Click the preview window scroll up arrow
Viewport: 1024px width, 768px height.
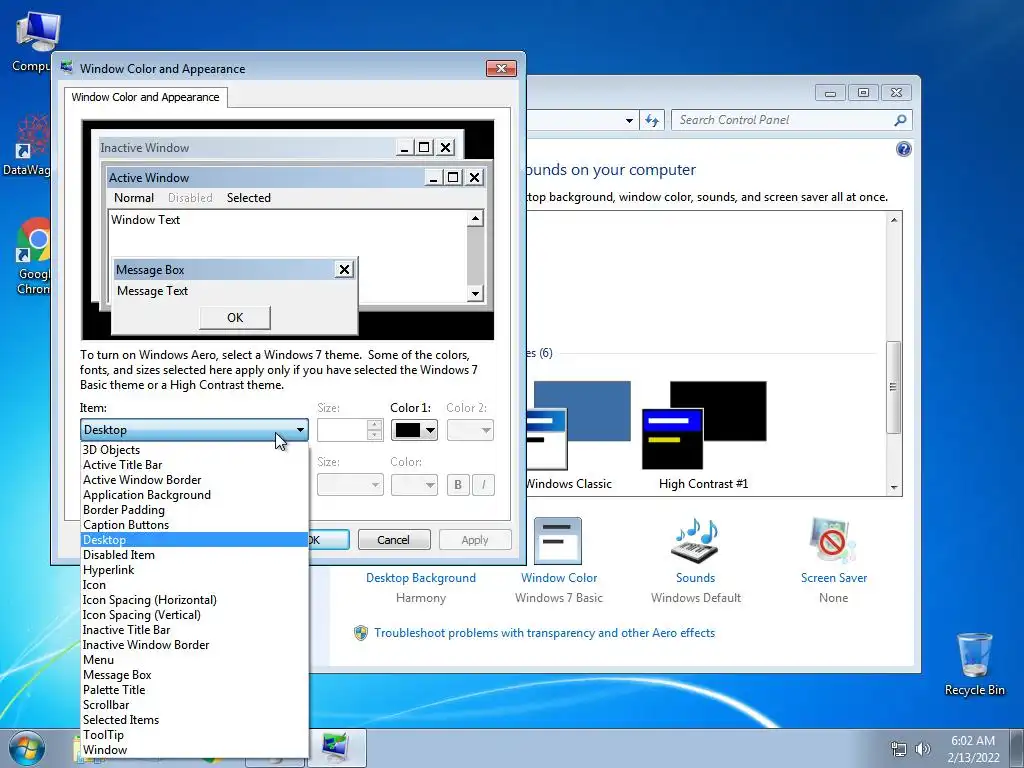[x=475, y=218]
